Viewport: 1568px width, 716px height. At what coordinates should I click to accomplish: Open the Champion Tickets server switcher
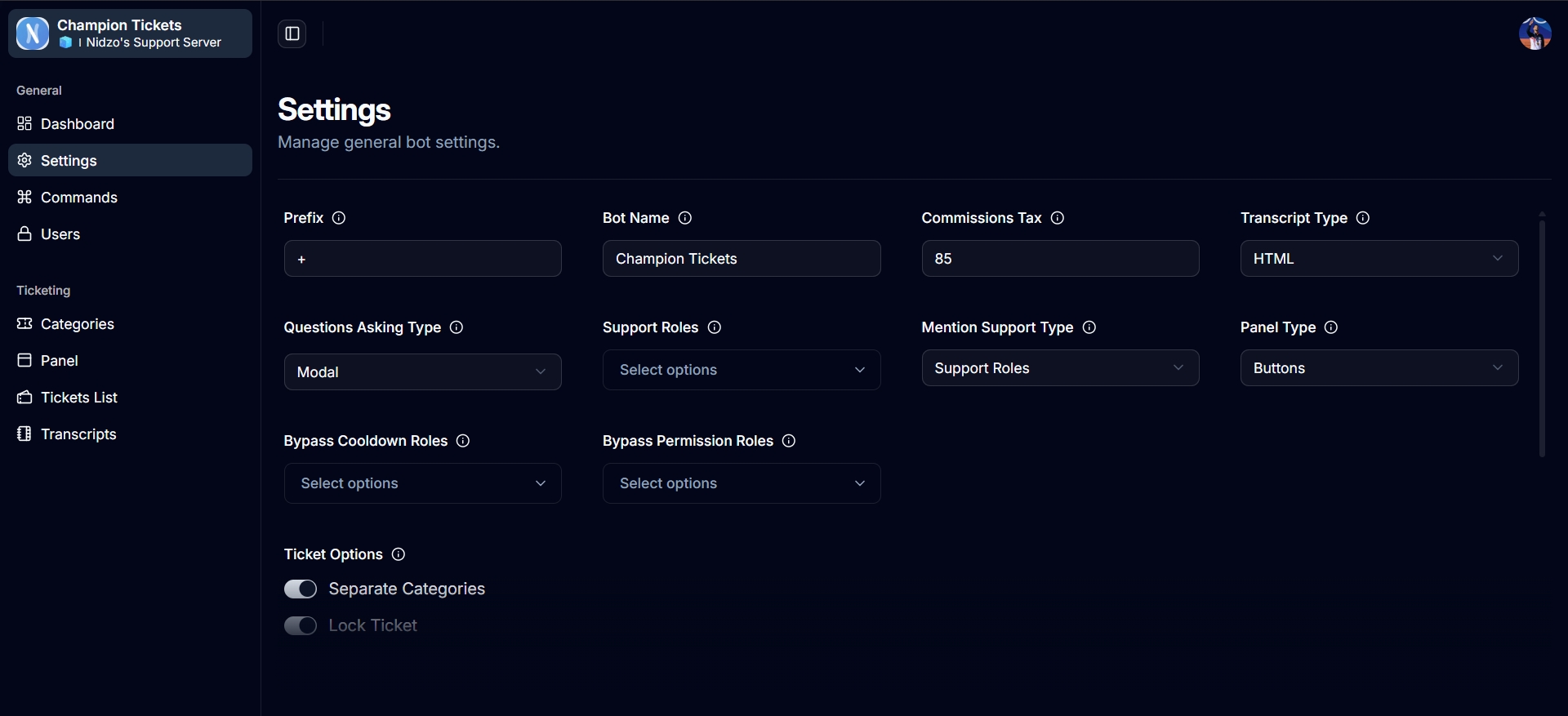coord(130,33)
